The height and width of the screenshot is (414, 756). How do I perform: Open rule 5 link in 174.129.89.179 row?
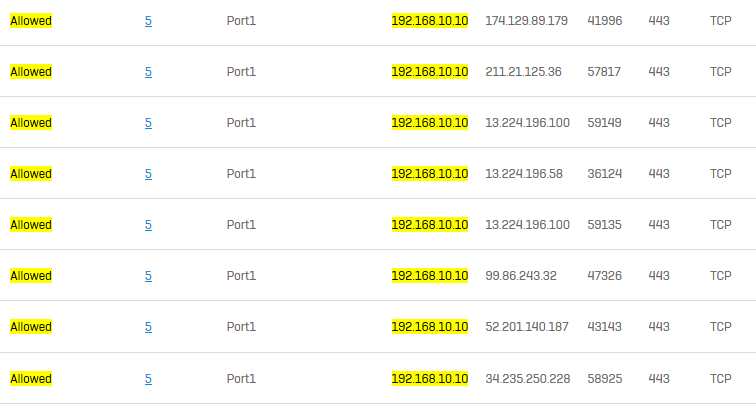tap(148, 21)
